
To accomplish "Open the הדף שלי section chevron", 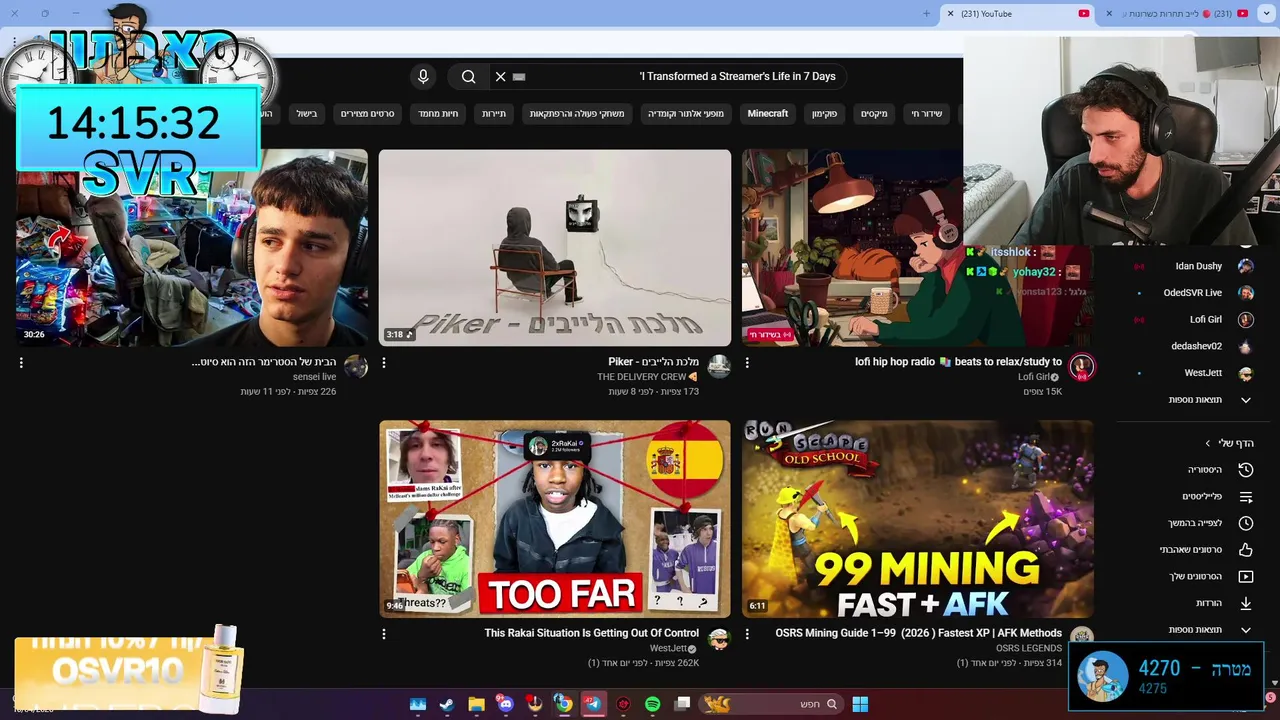I will 1207,443.
